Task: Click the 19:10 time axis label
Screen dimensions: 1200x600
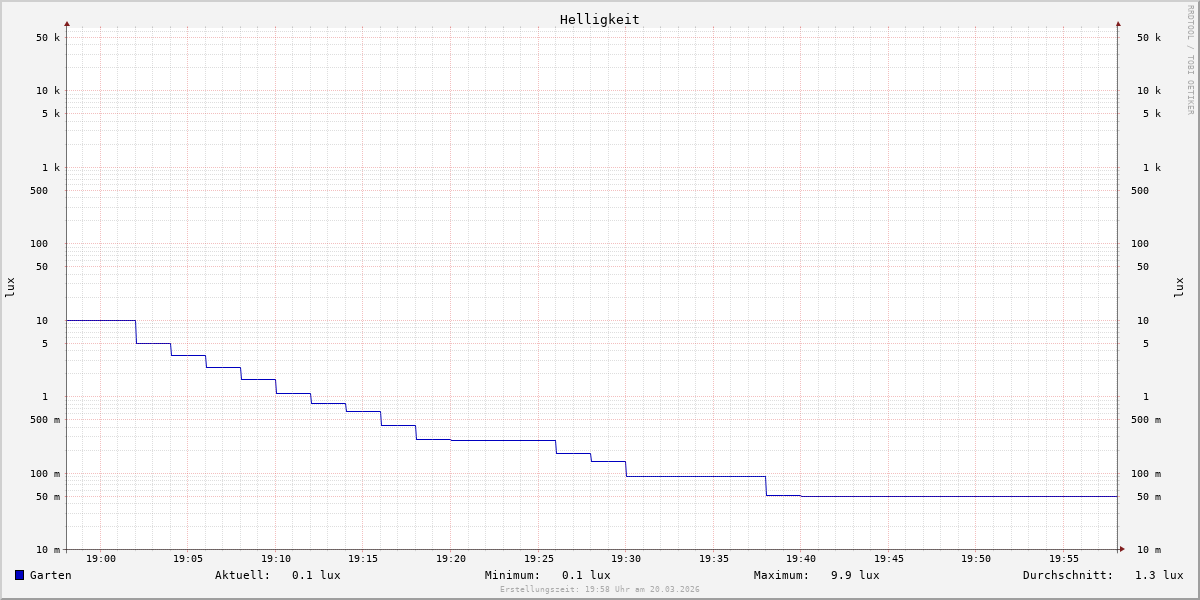Action: point(276,559)
